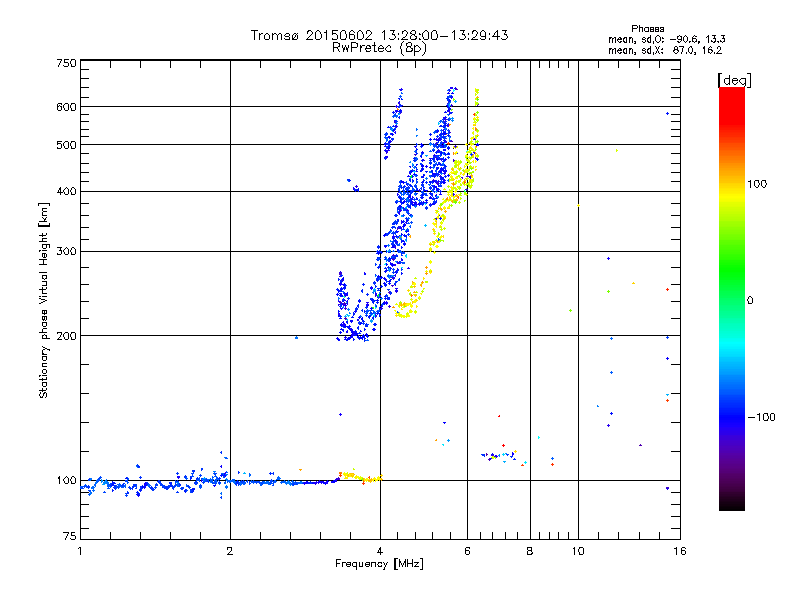This screenshot has width=800, height=600.
Task: Click the y-axis tick label "500"
Action: tap(66, 145)
